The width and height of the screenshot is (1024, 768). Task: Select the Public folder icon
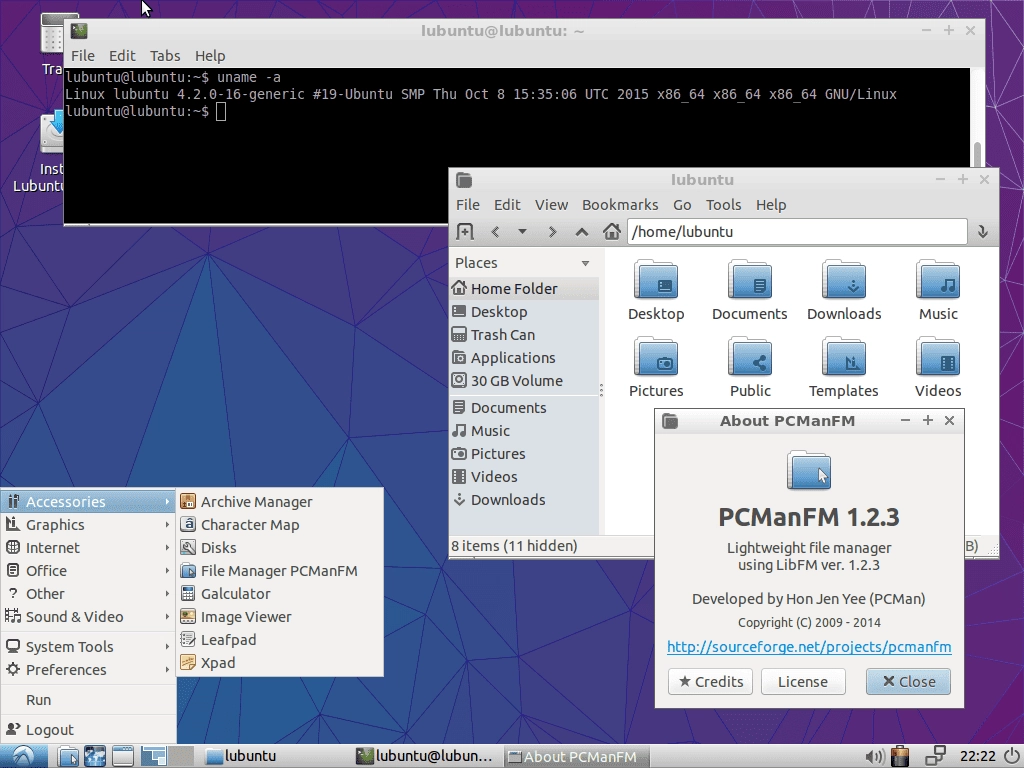750,358
